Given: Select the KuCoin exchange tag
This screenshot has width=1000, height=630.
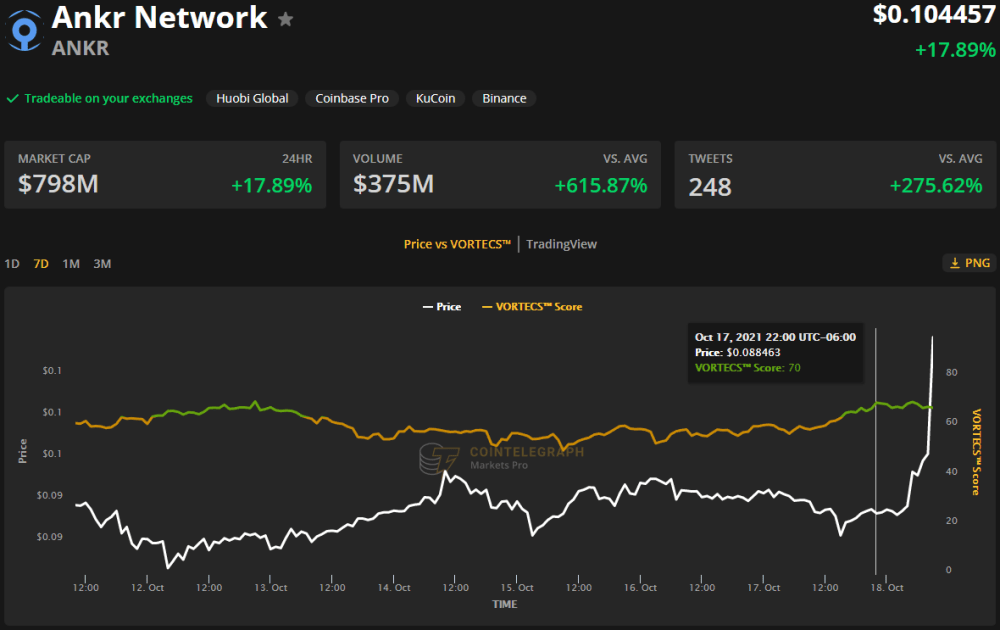Looking at the screenshot, I should 436,98.
